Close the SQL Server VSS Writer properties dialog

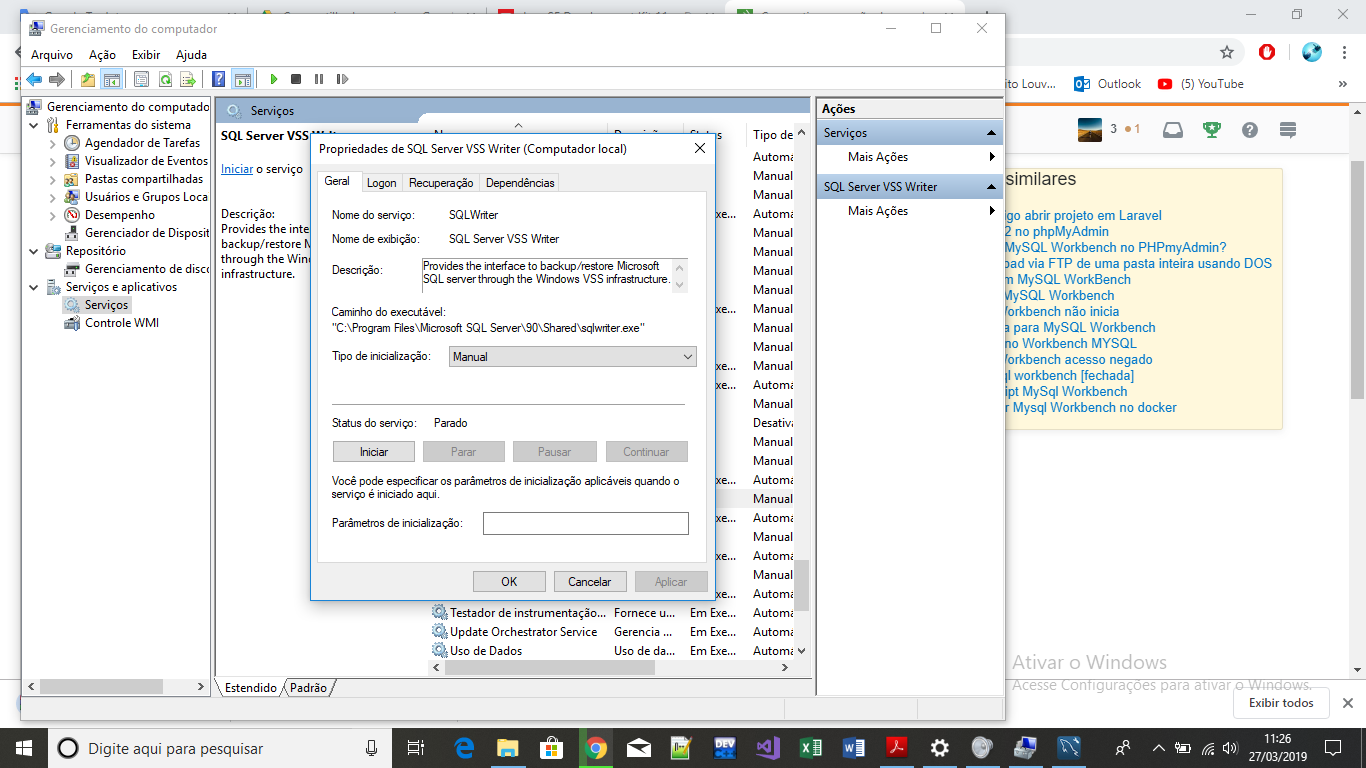click(x=700, y=149)
